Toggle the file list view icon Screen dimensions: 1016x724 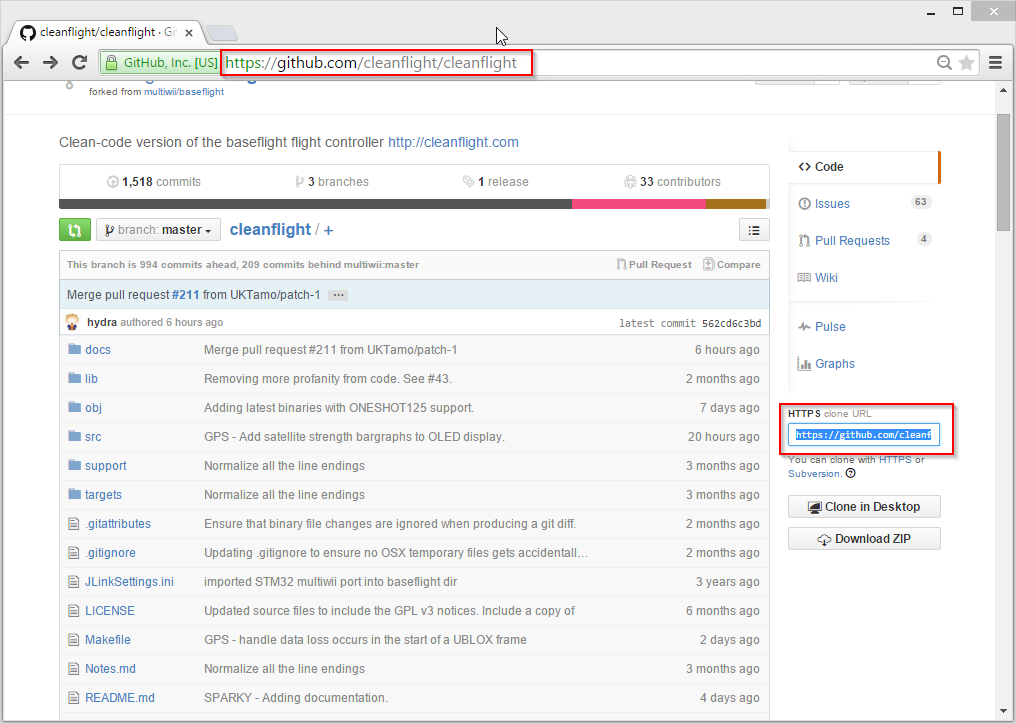[x=754, y=230]
